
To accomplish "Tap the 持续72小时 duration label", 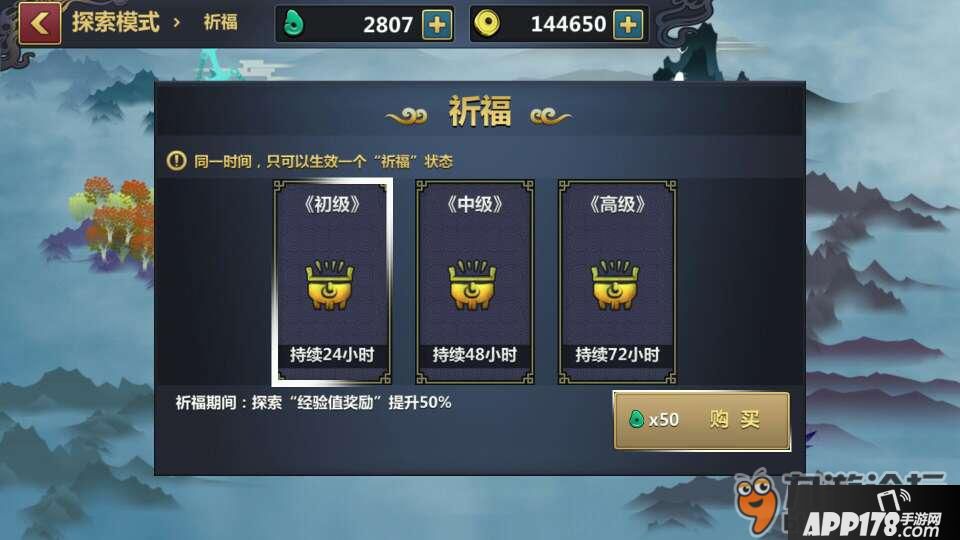I will coord(617,355).
